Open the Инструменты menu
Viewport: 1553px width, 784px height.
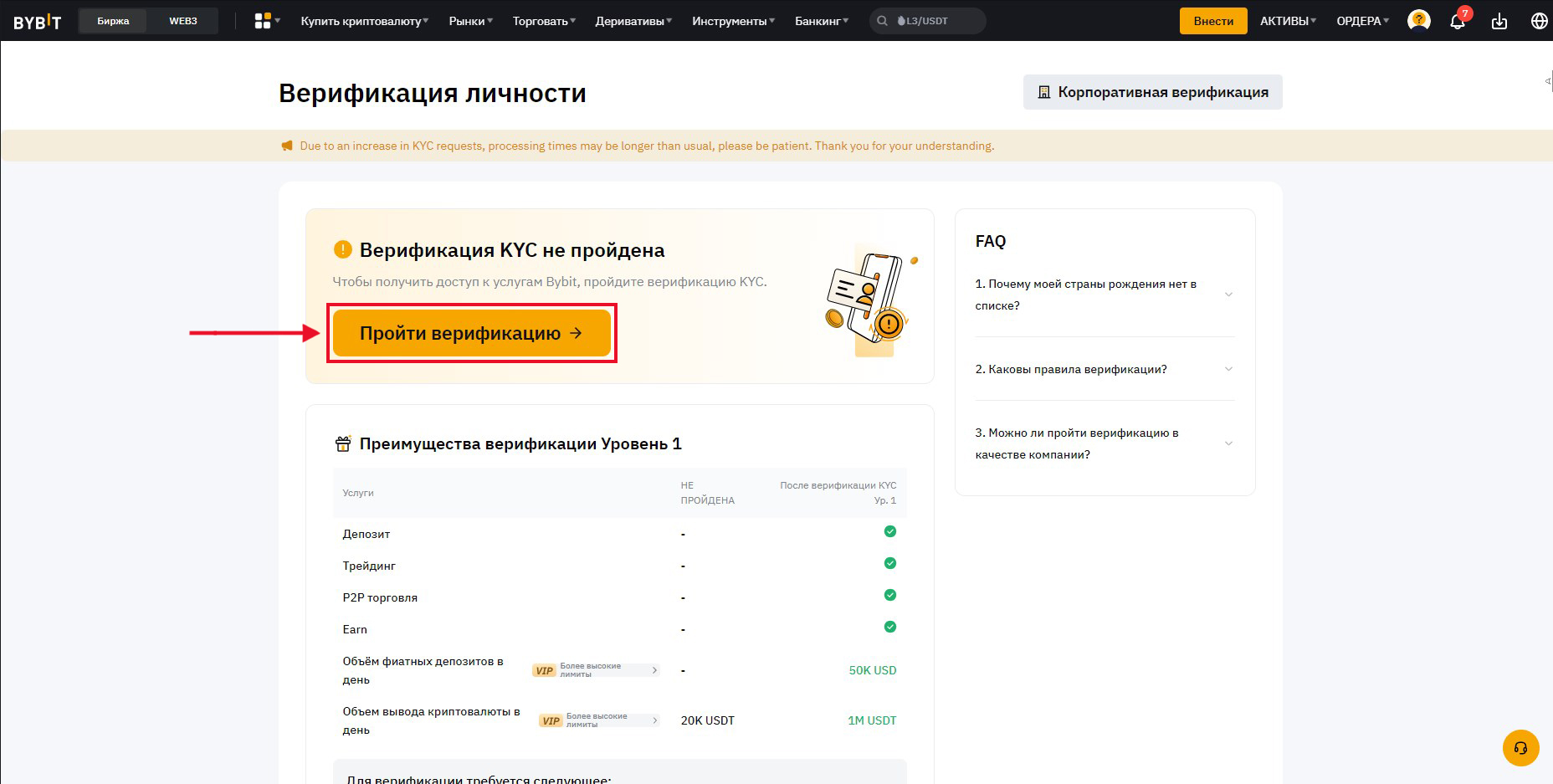[x=734, y=21]
